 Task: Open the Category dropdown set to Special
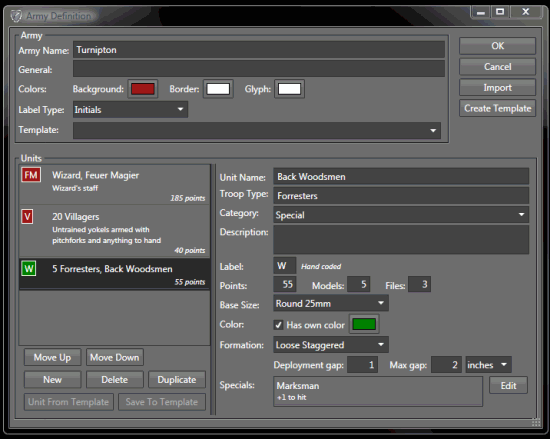point(401,215)
